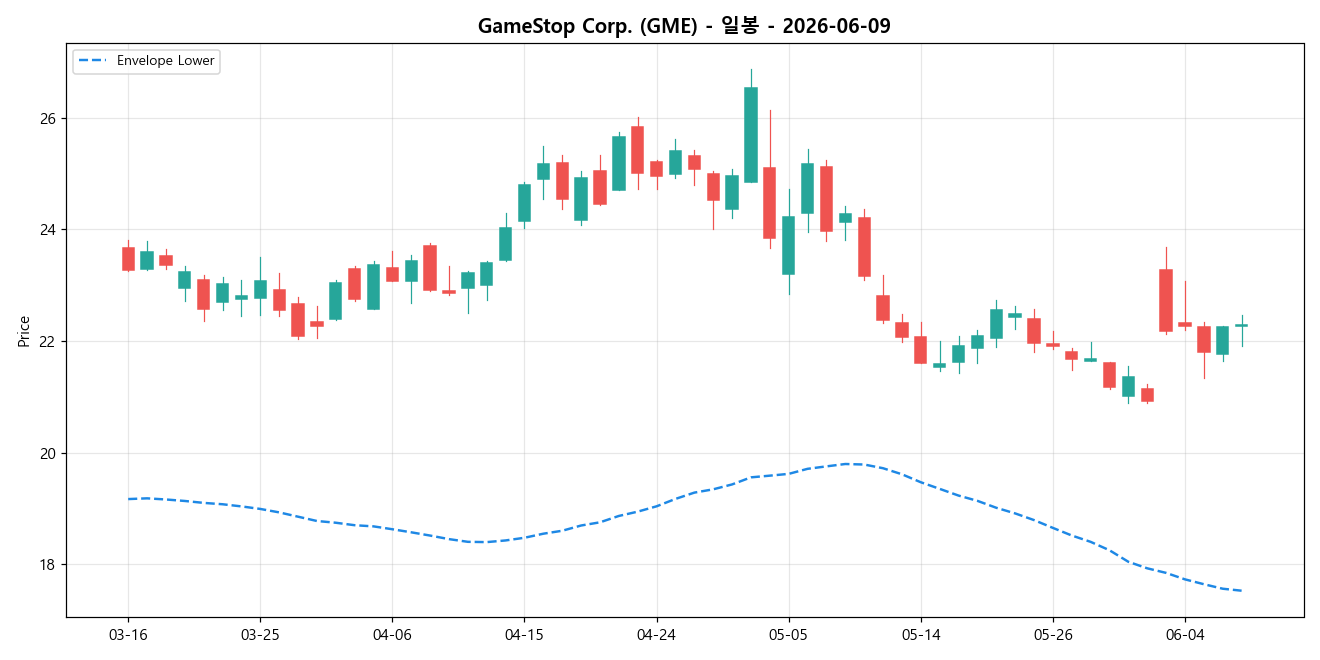Click the x-axis date label 05-14

pyautogui.click(x=920, y=635)
